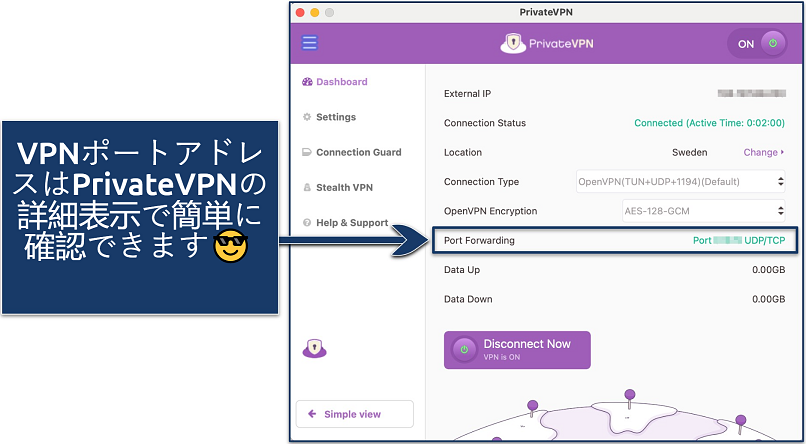The image size is (806, 444).
Task: Click the Connection Guard icon
Action: (x=307, y=152)
